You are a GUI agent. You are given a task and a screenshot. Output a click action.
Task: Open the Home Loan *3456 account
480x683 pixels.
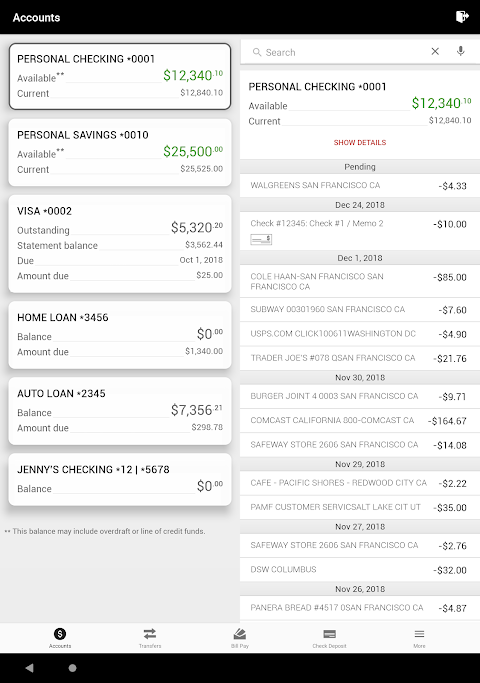[120, 335]
